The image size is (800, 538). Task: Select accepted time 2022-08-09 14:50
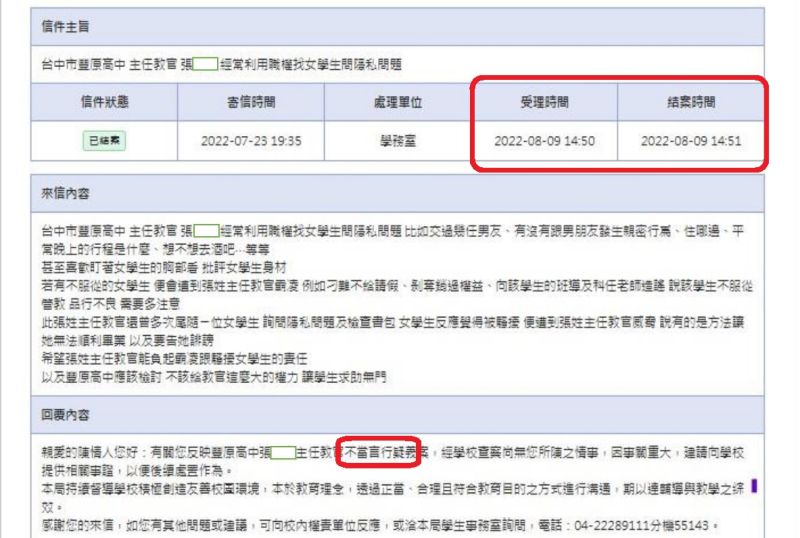tap(544, 141)
